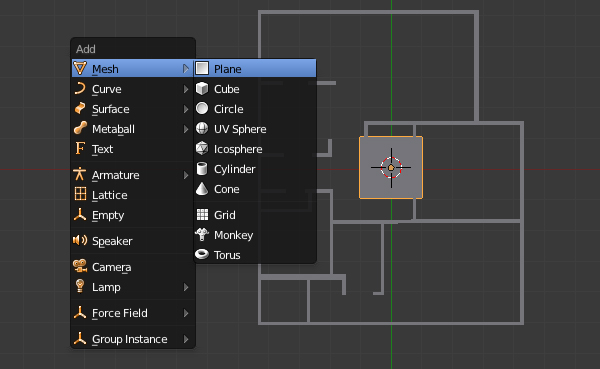600x369 pixels.
Task: Click the Circle mesh icon
Action: click(202, 109)
